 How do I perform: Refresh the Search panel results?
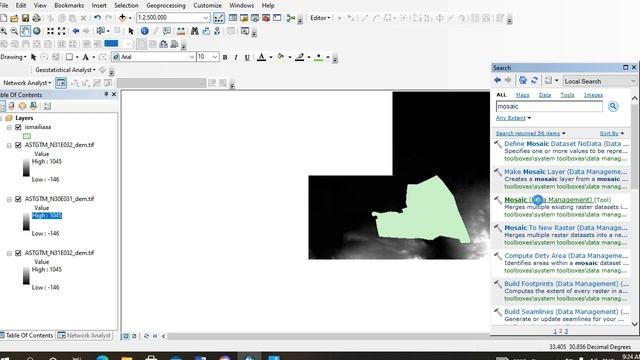(x=534, y=80)
